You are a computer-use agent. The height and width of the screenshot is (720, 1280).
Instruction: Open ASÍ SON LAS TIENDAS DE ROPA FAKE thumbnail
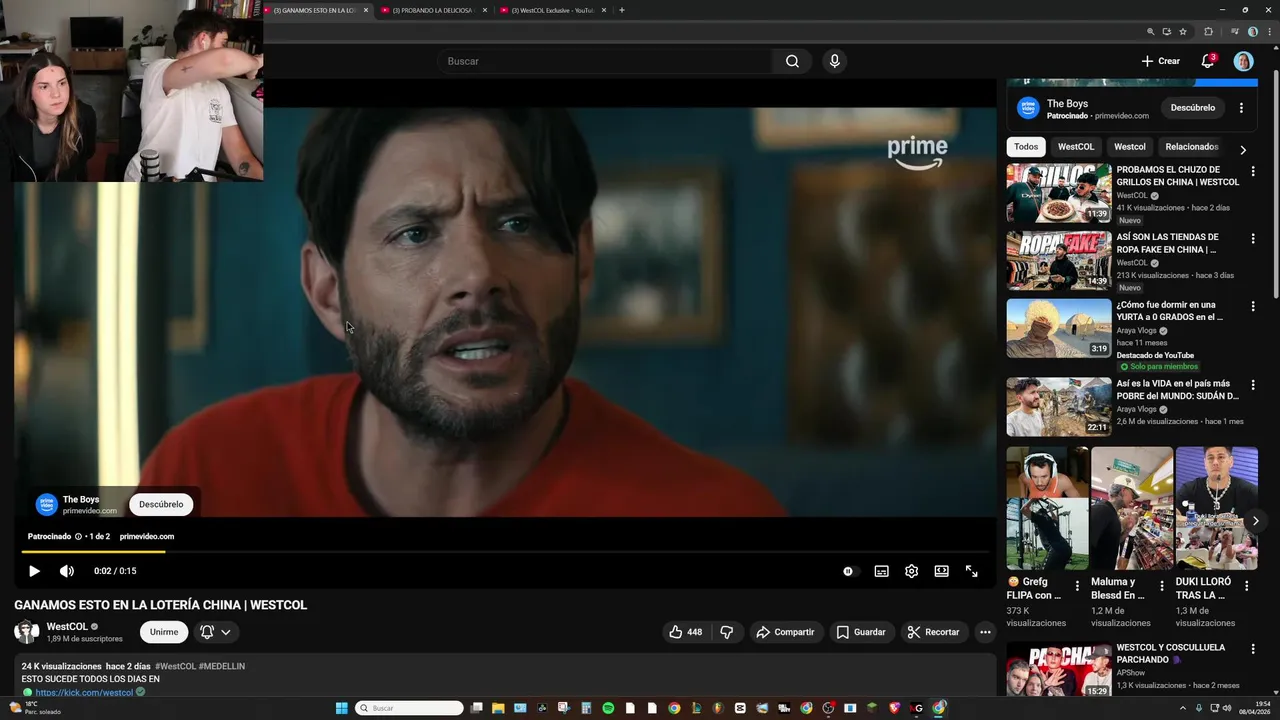1059,261
